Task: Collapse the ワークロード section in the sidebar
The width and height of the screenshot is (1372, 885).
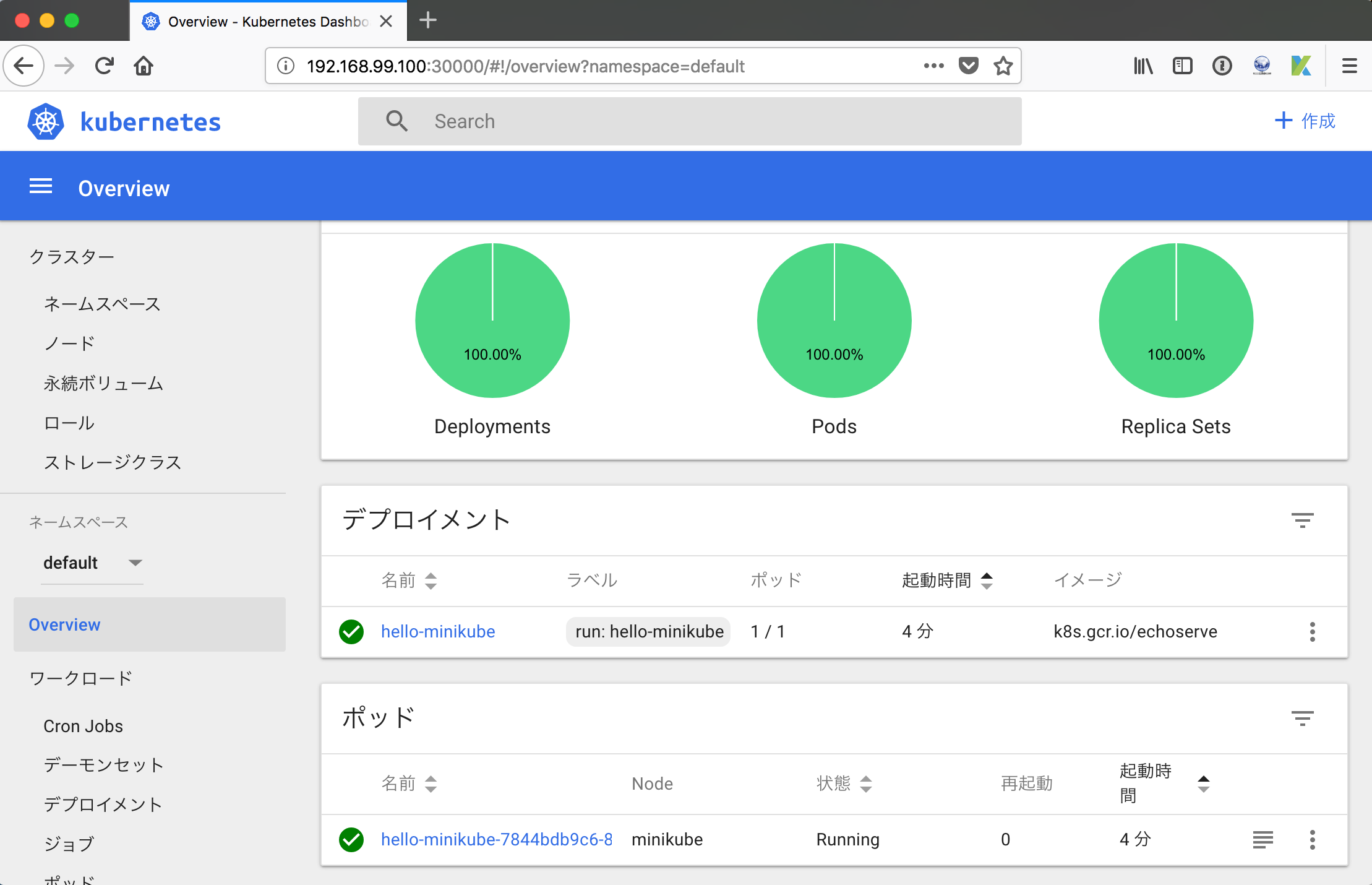Action: (x=81, y=677)
